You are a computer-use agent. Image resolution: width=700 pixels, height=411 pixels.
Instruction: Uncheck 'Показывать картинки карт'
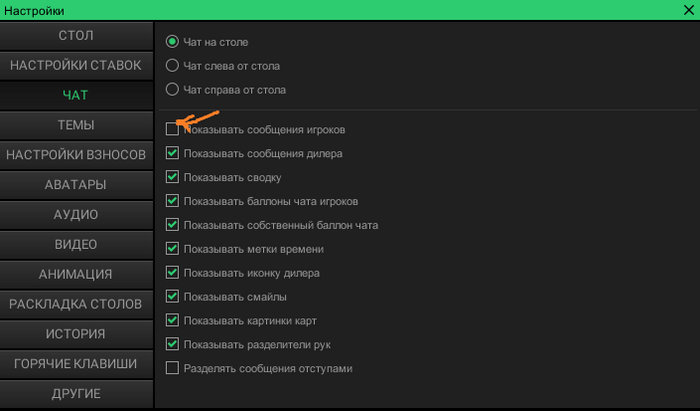[172, 321]
